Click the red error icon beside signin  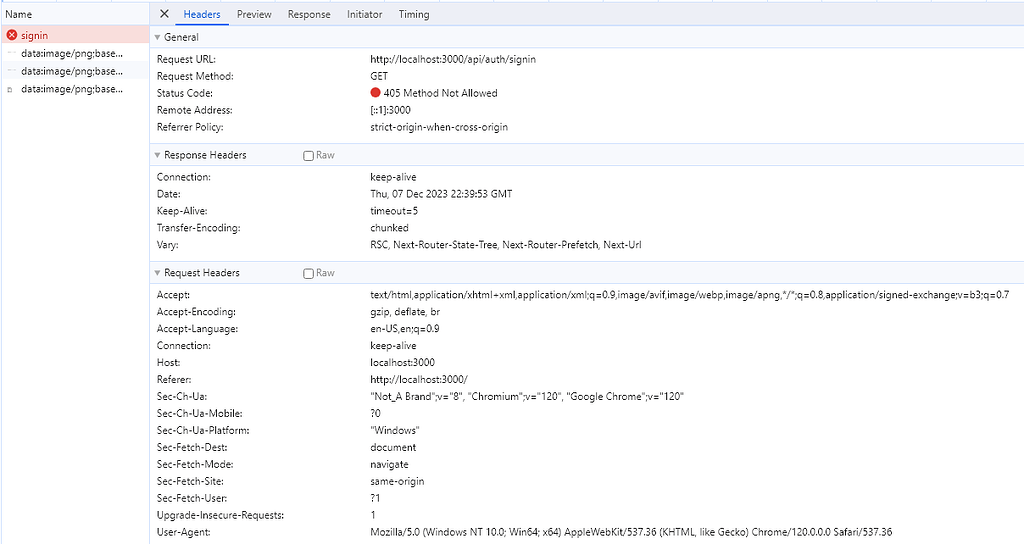pos(12,36)
